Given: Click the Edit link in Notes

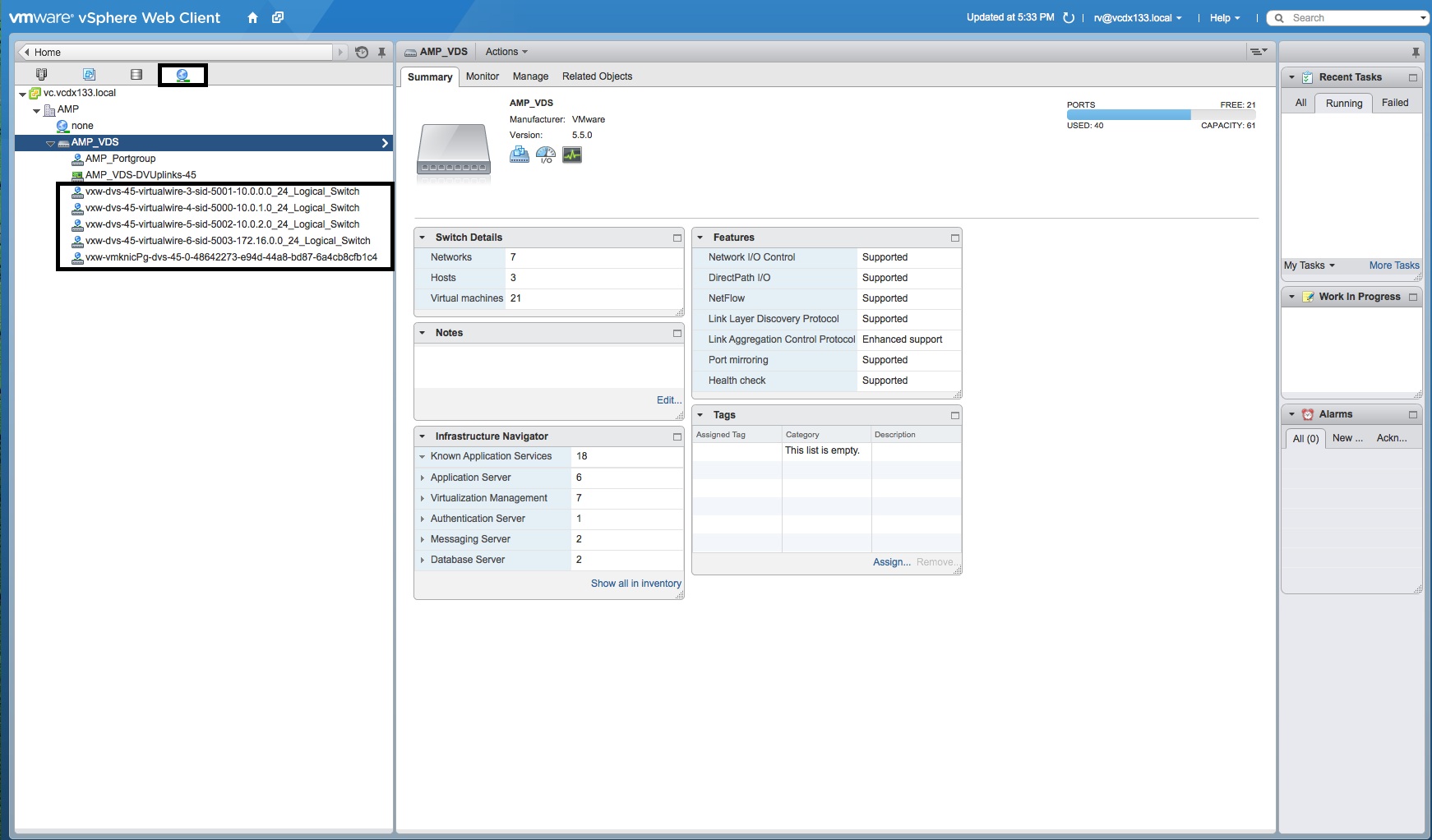Looking at the screenshot, I should (x=668, y=400).
